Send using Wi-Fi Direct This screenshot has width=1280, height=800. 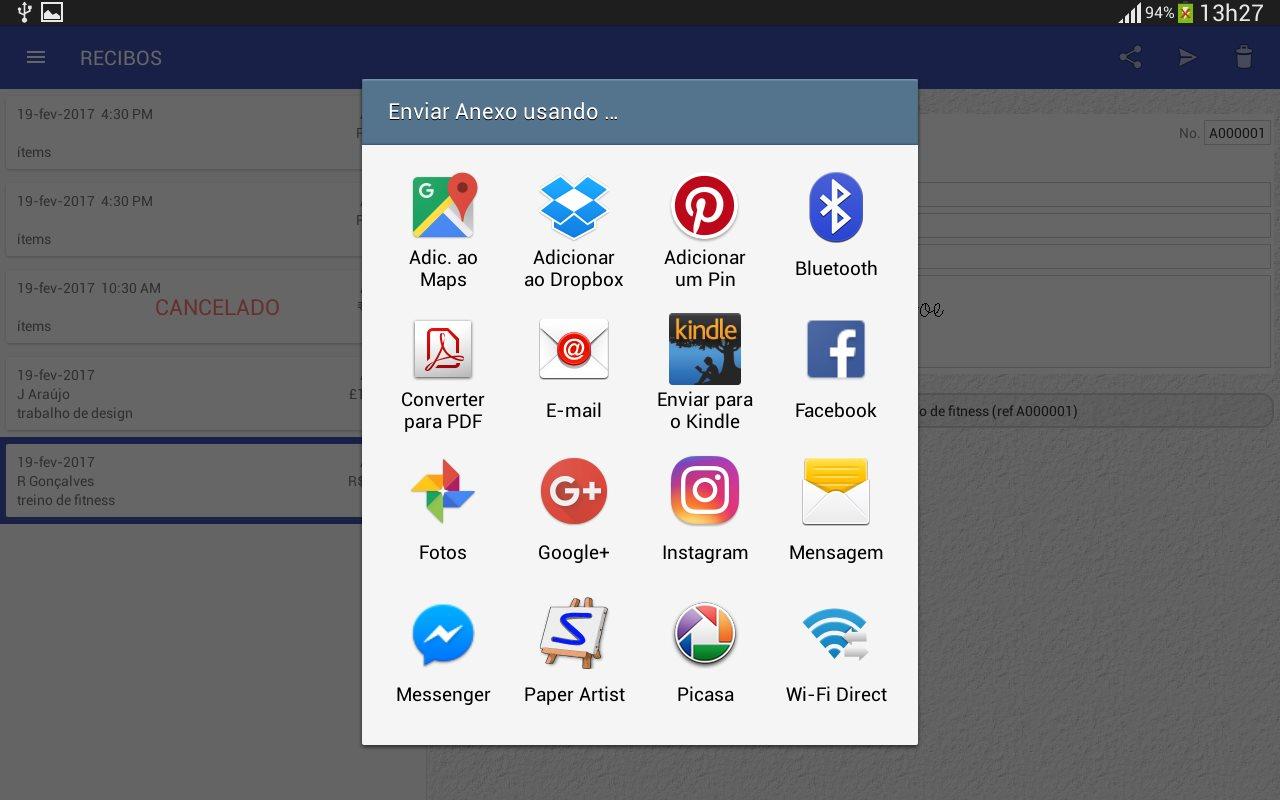tap(836, 634)
